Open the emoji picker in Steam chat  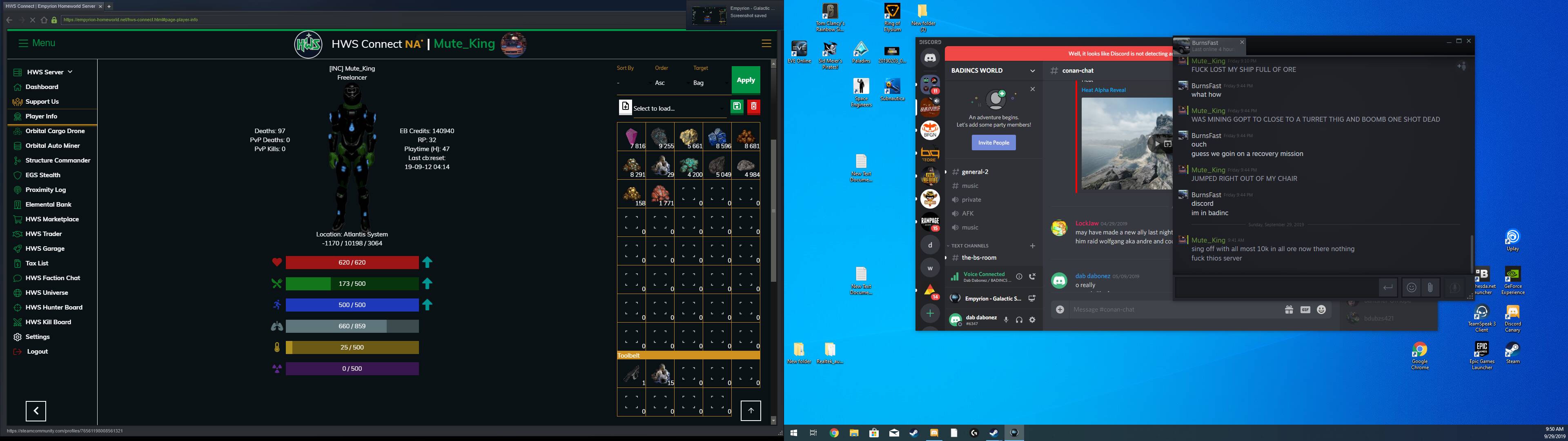[1412, 287]
